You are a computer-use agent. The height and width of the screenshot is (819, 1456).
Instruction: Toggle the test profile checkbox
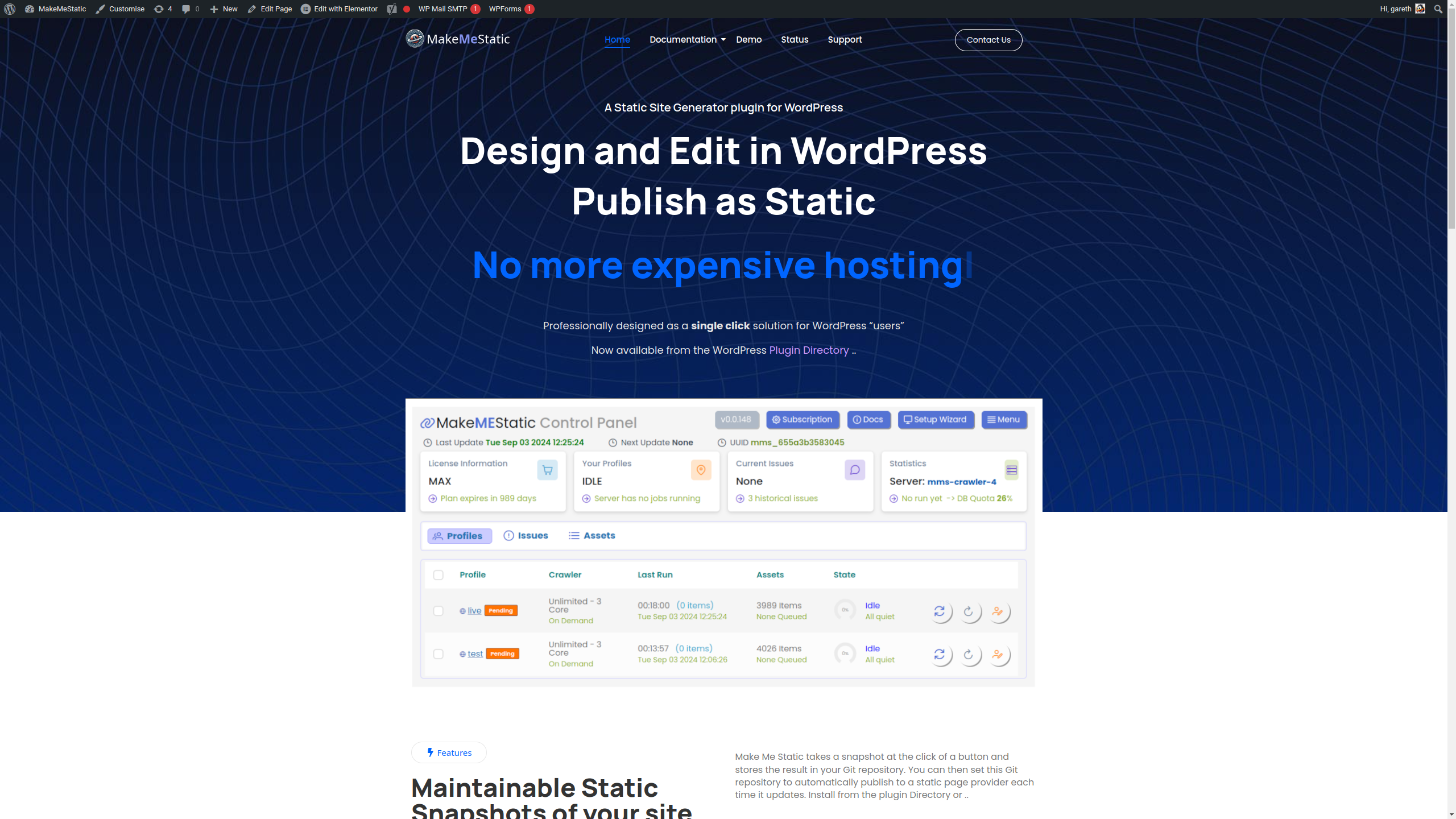[x=438, y=654]
